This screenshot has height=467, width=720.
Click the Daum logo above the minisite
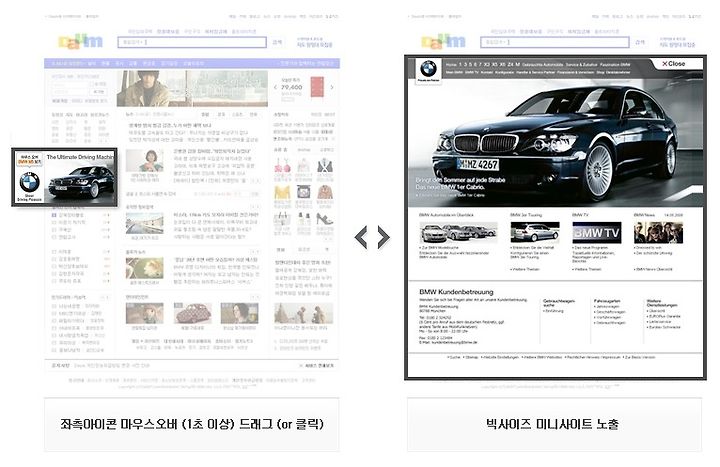tap(443, 41)
